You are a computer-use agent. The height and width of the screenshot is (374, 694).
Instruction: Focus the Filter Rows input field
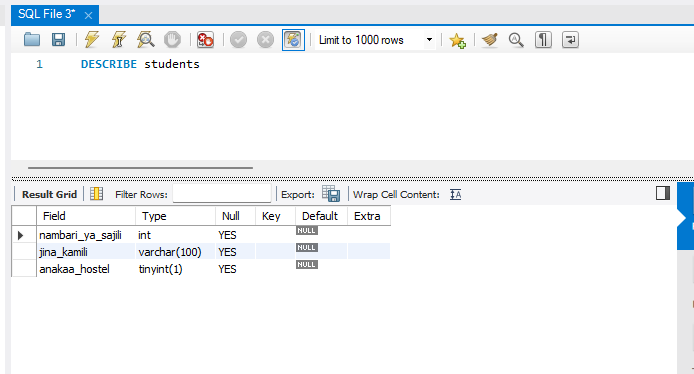222,194
